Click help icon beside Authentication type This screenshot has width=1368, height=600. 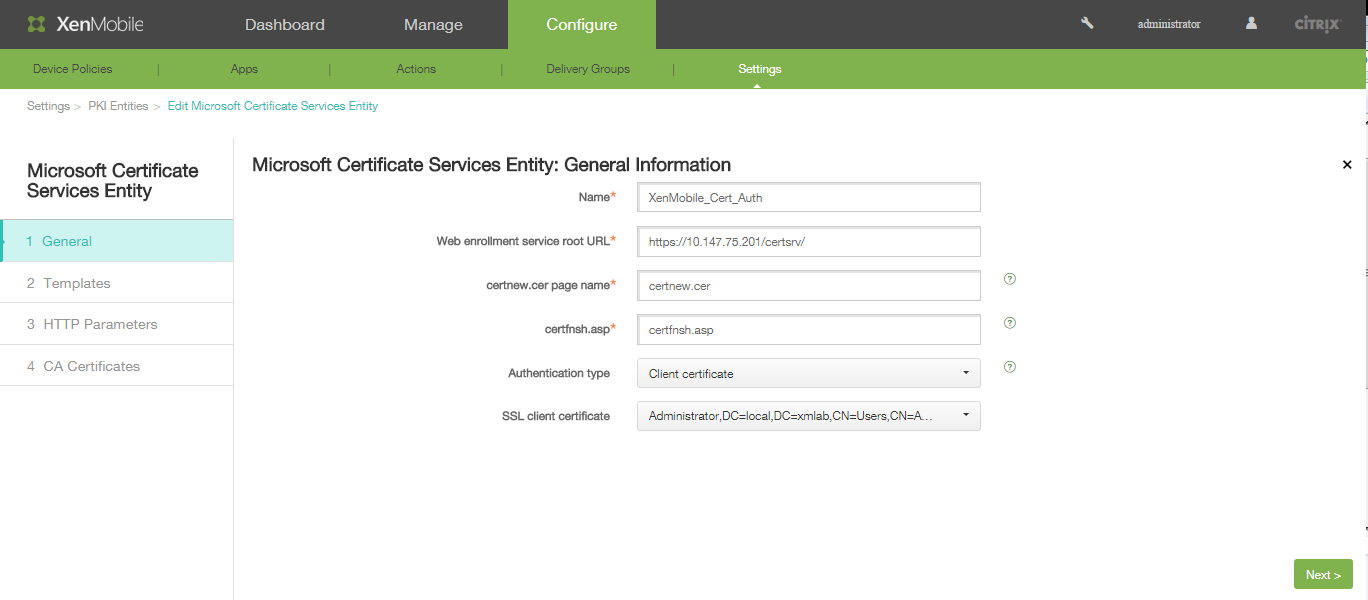1009,367
